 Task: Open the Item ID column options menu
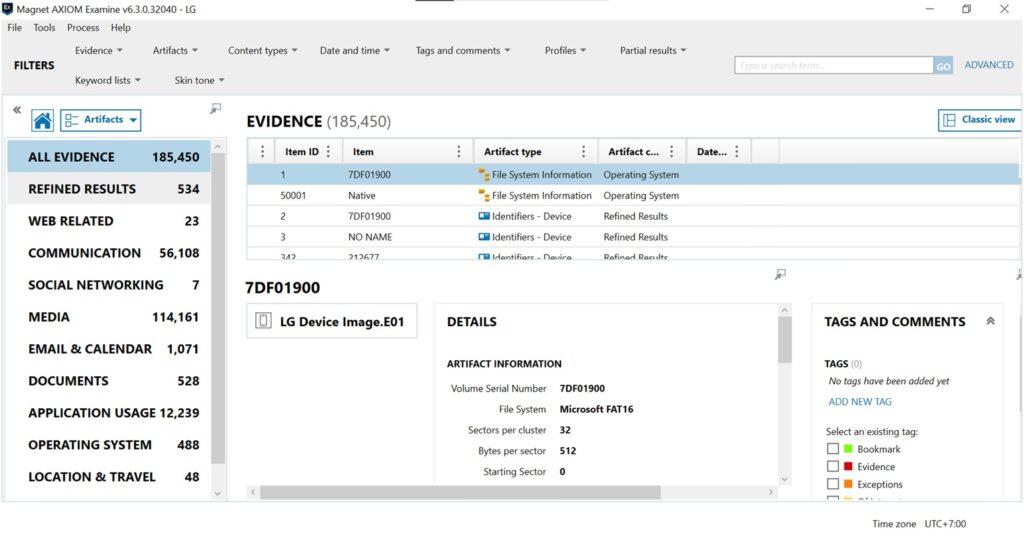pyautogui.click(x=328, y=151)
